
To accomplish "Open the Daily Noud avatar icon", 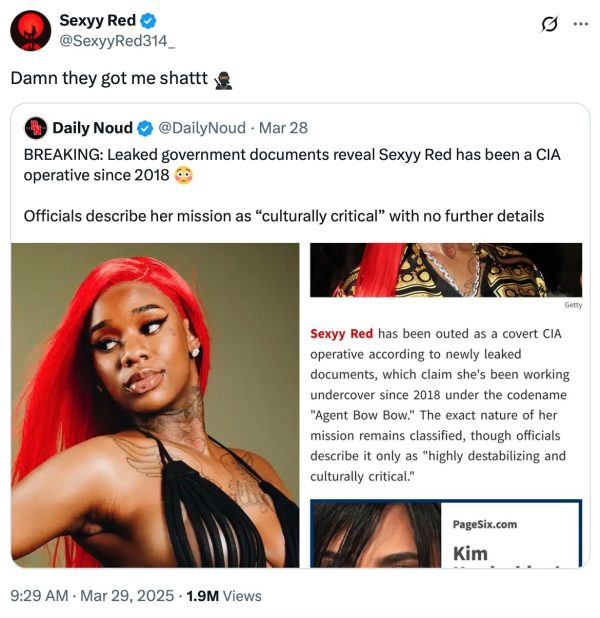I will (36, 128).
